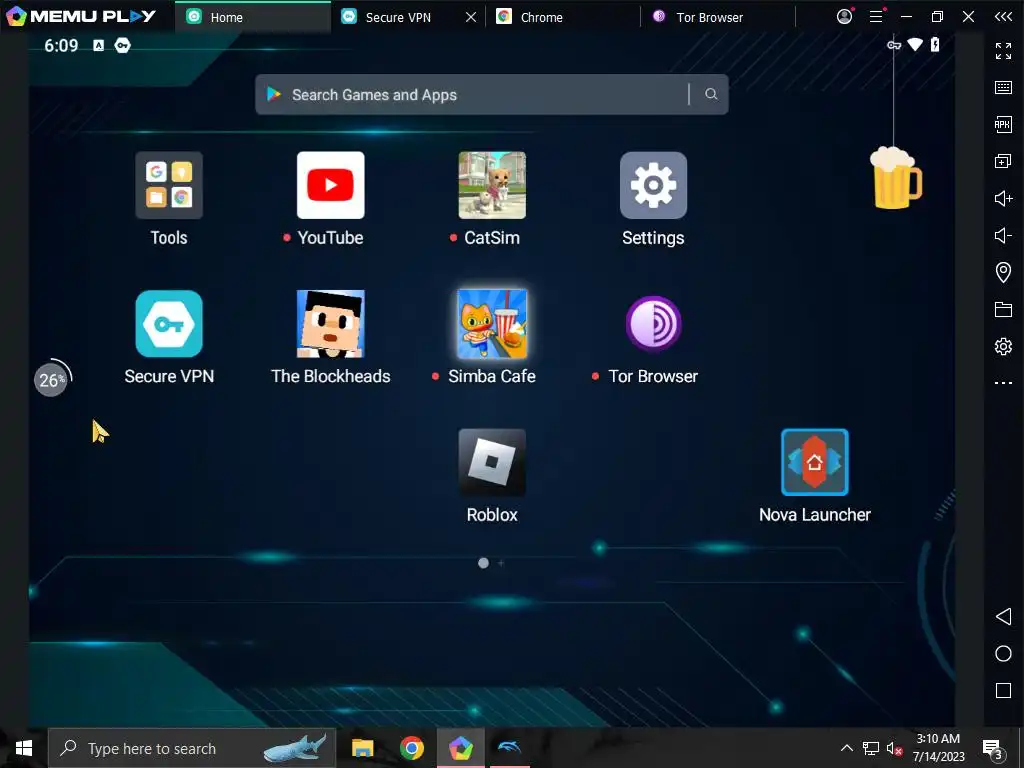The width and height of the screenshot is (1024, 768).
Task: Tap the Android home circle button
Action: [1003, 654]
